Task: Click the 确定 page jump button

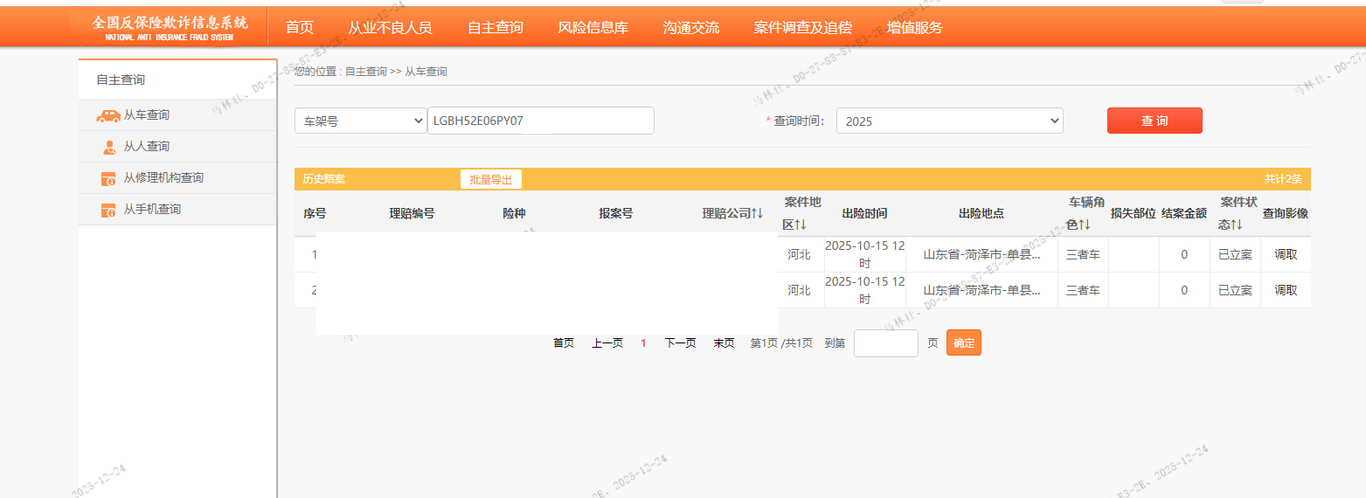Action: point(963,343)
